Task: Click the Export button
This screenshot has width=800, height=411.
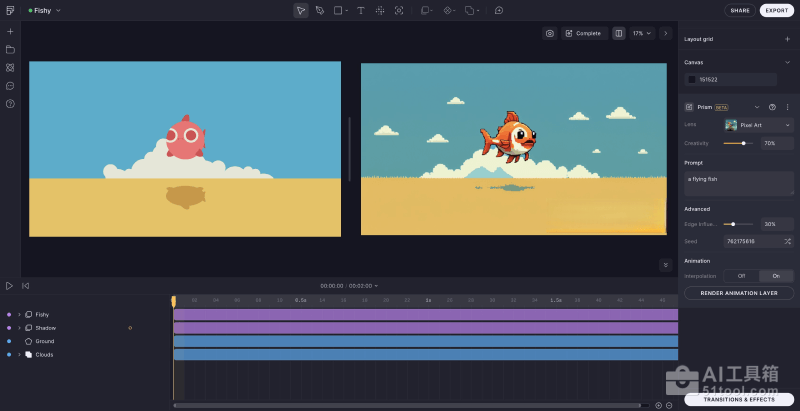Action: 776,10
